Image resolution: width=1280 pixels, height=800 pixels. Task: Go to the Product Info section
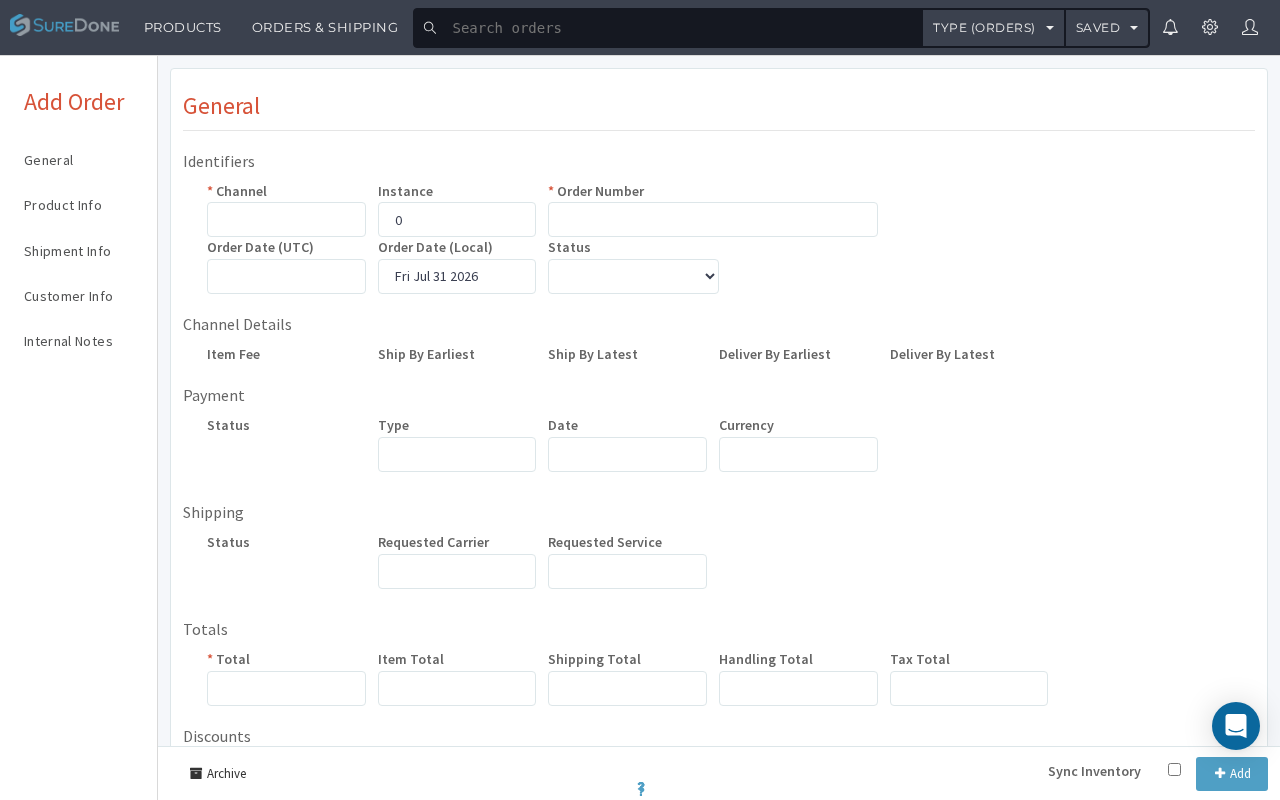[x=63, y=205]
